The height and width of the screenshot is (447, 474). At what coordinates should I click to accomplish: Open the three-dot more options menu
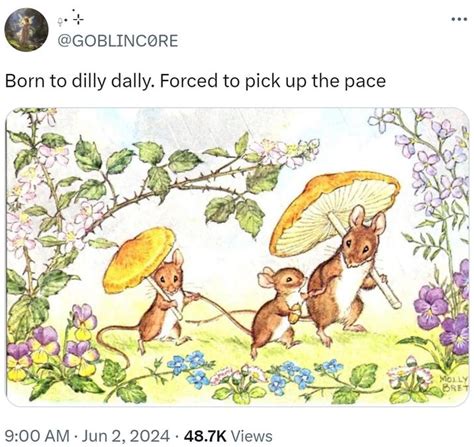(459, 19)
